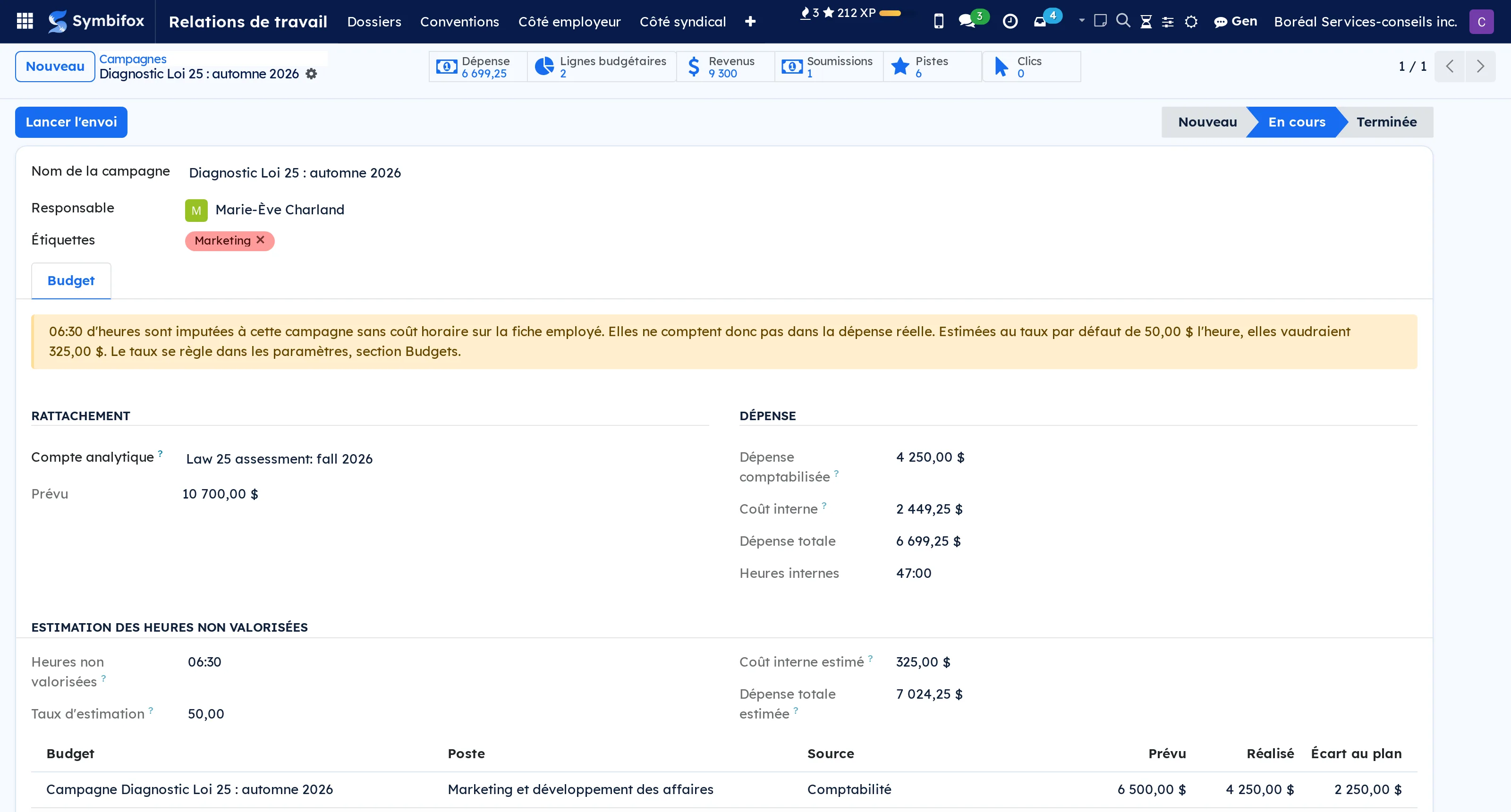Image resolution: width=1511 pixels, height=812 pixels.
Task: Remove the Marketing tag
Action: pos(261,240)
